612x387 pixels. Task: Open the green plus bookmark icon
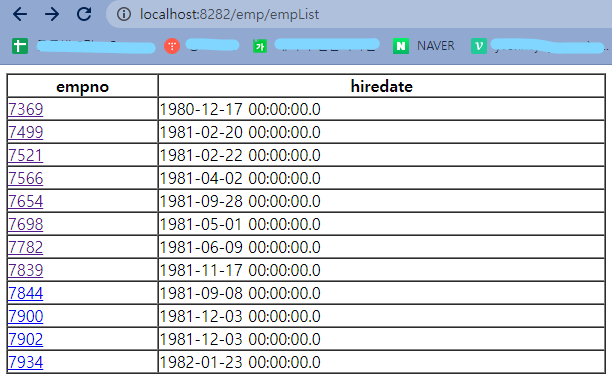[20, 46]
